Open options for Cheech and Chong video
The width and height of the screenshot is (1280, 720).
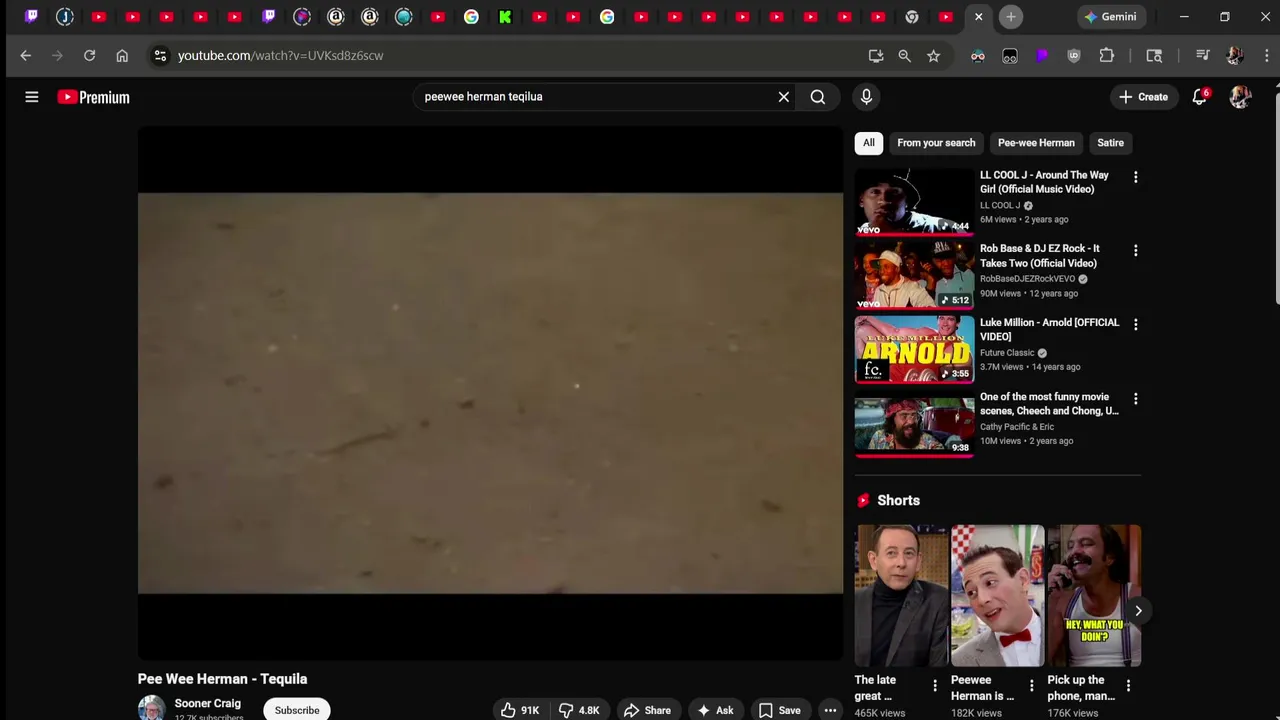pyautogui.click(x=1135, y=398)
